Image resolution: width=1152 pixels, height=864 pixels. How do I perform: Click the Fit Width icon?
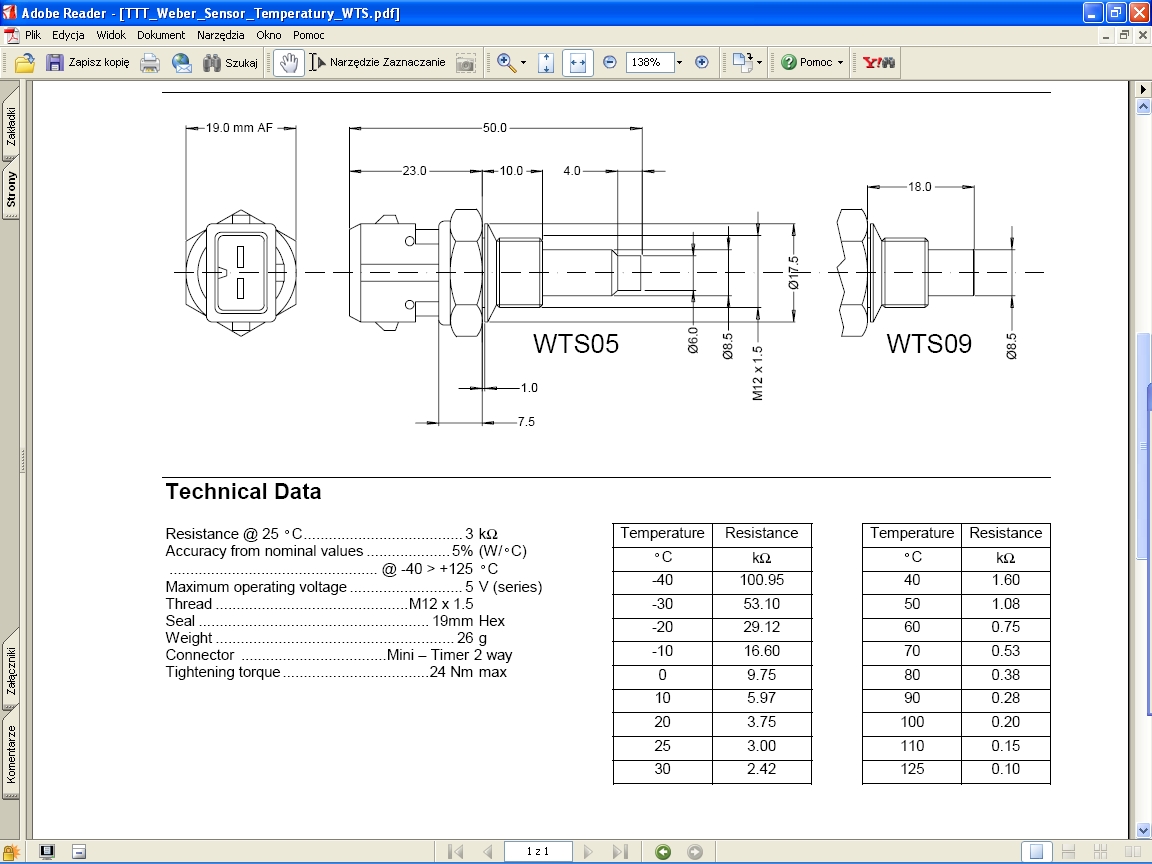(x=577, y=62)
